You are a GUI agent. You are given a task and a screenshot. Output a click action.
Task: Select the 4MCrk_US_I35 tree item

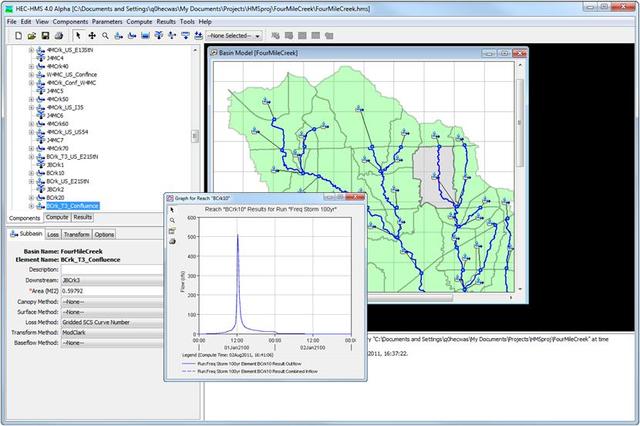pyautogui.click(x=65, y=108)
